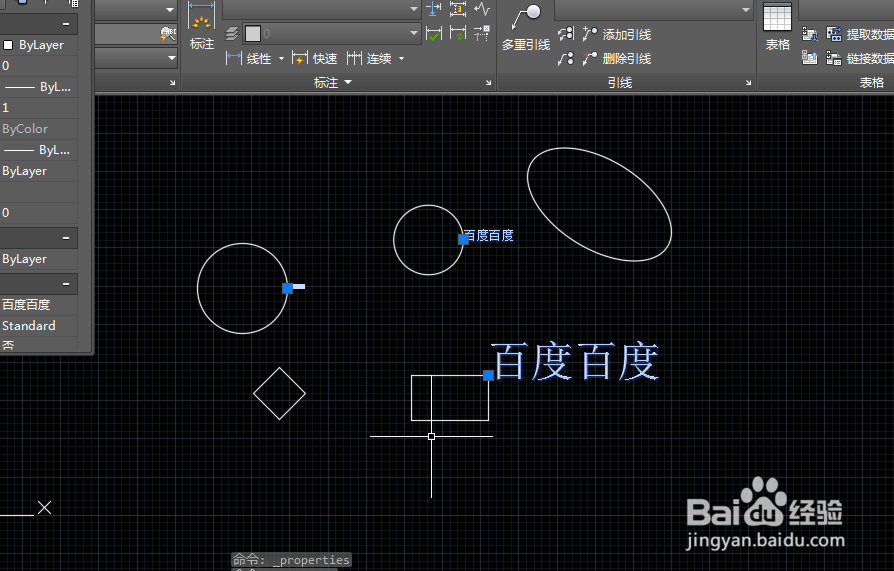
Task: Open the dimension layer override dropdown
Action: (x=414, y=34)
